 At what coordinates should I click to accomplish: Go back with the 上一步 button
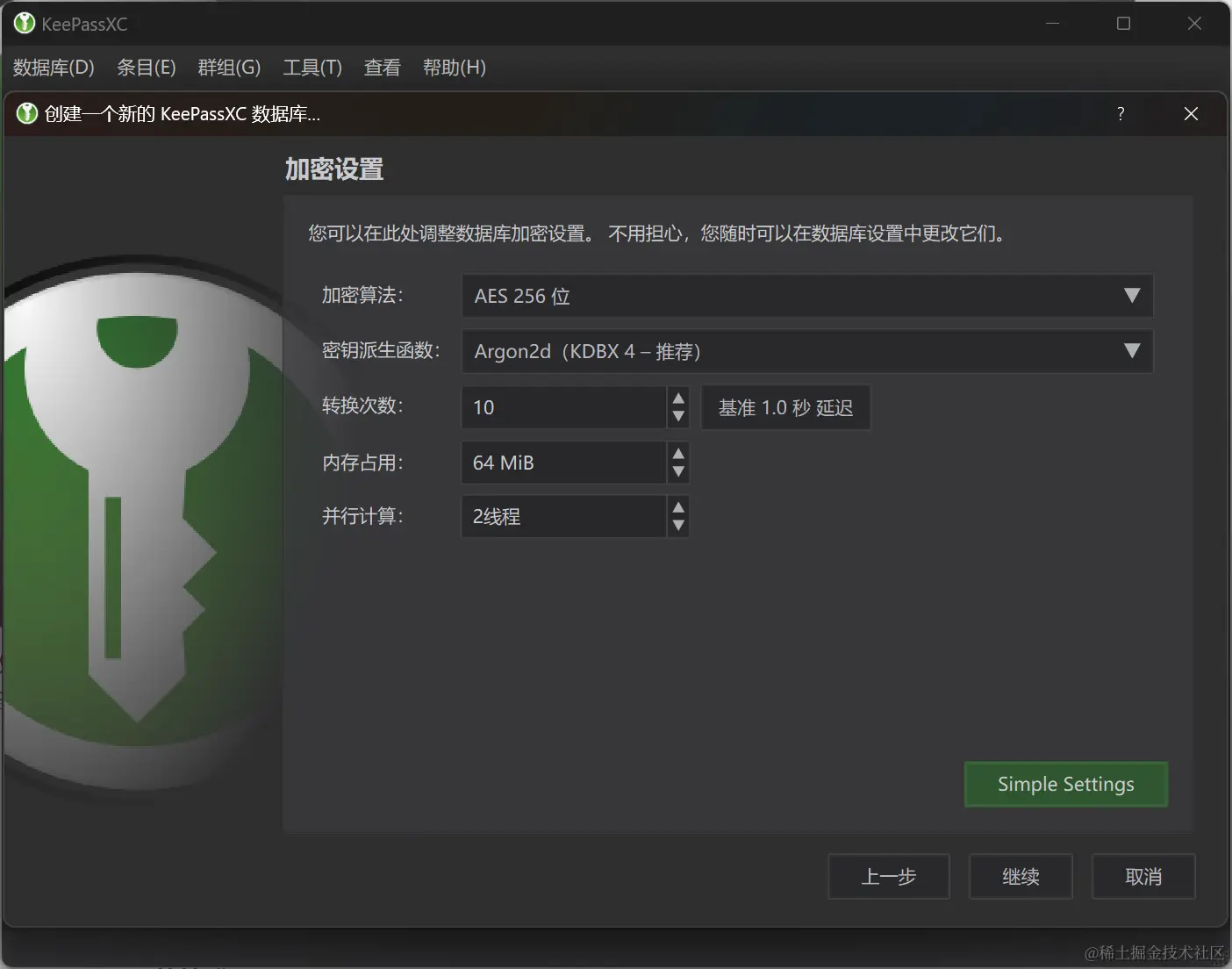889,876
